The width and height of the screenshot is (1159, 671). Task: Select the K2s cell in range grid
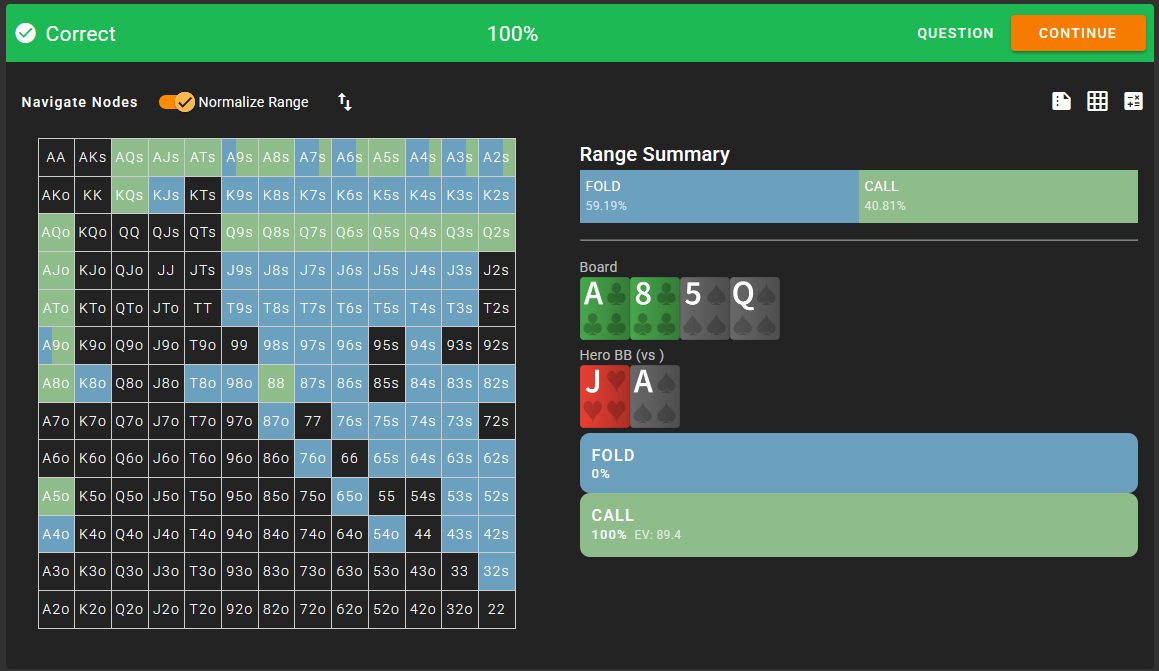[497, 195]
